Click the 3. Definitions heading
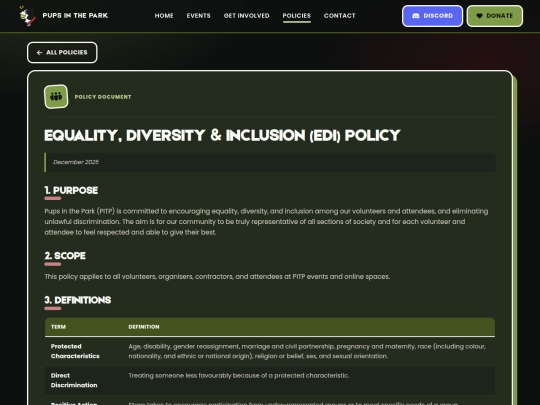540x405 pixels. coord(77,300)
